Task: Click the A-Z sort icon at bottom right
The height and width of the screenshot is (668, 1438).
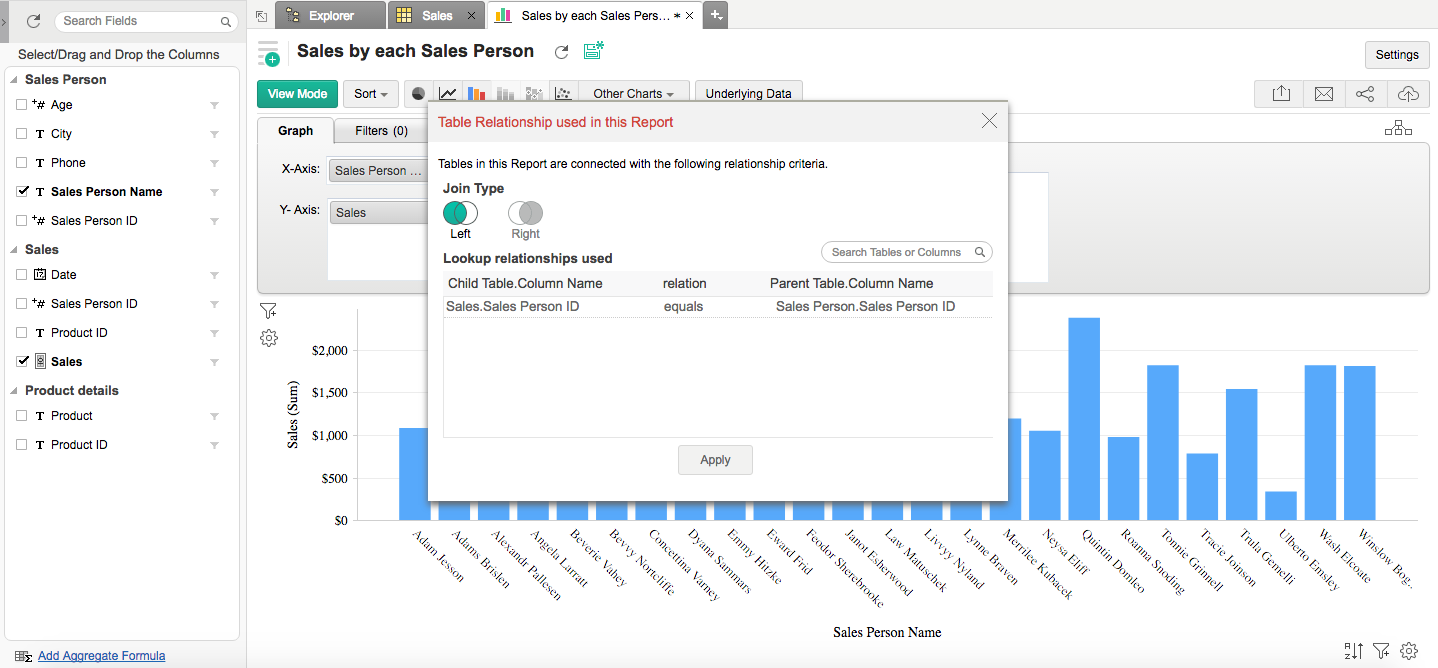Action: (x=1352, y=650)
